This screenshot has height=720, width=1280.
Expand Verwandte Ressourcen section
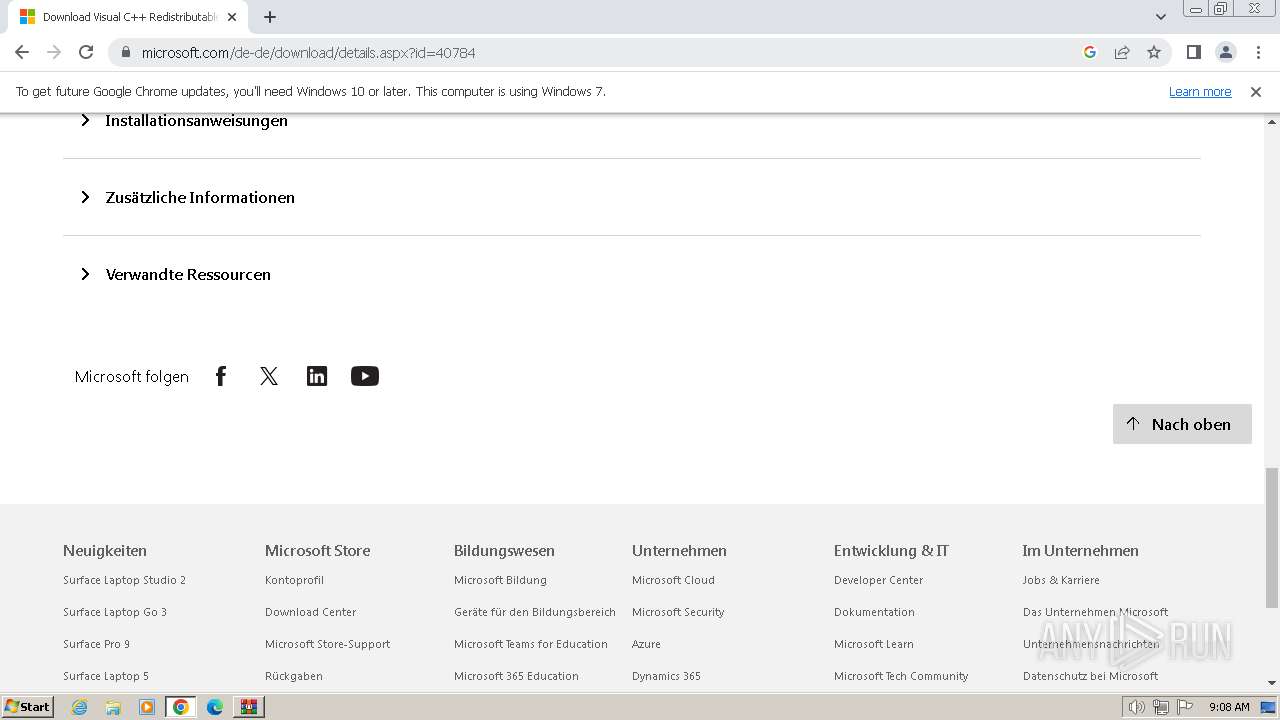point(188,274)
